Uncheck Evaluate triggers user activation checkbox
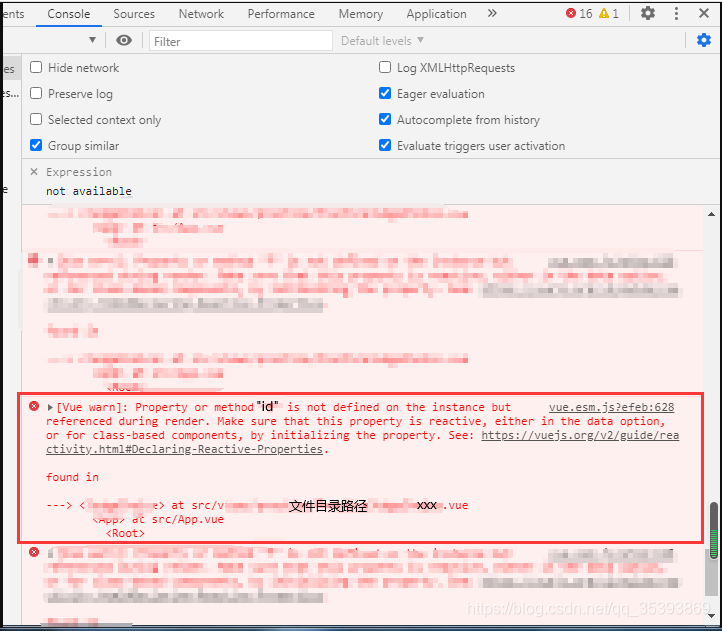This screenshot has height=631, width=722. [x=385, y=146]
